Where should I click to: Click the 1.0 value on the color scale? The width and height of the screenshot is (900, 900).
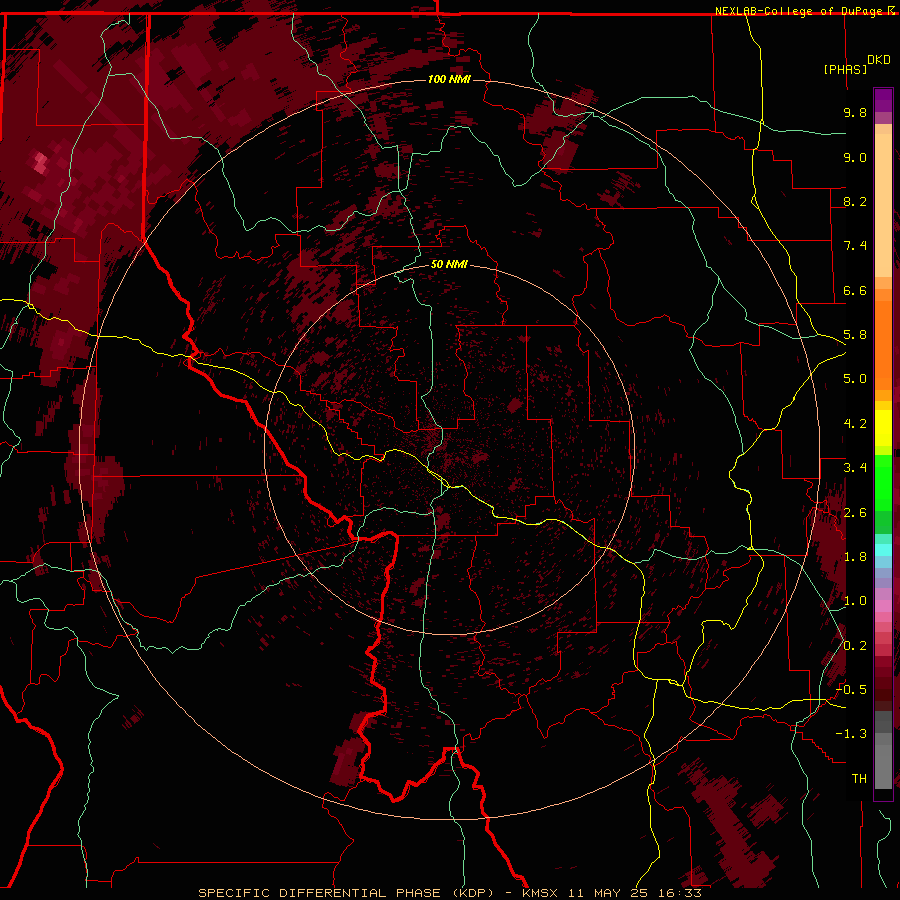[855, 601]
